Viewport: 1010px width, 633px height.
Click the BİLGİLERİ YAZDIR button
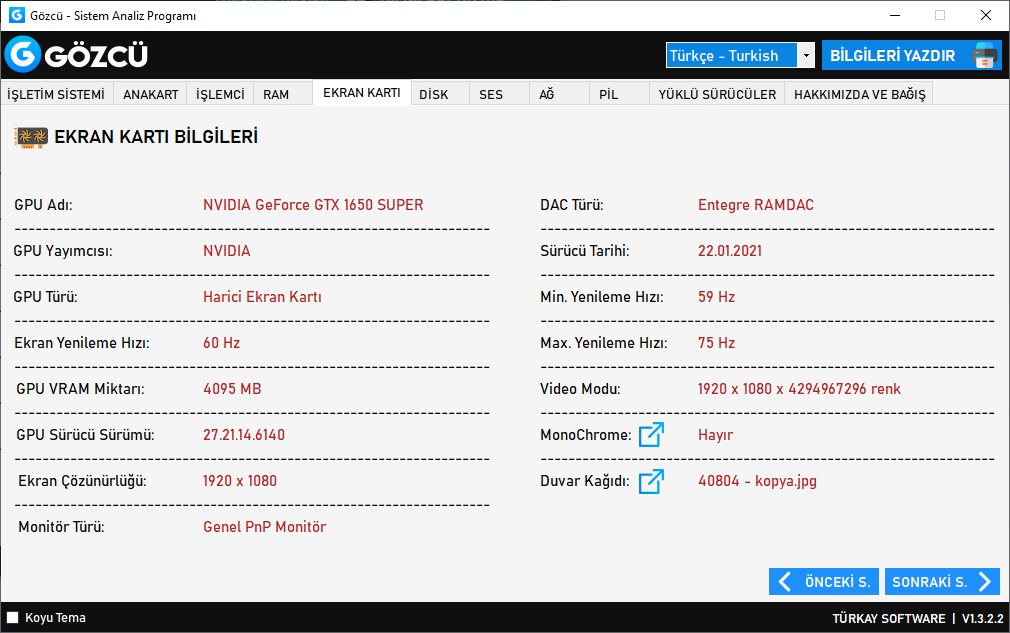(911, 55)
